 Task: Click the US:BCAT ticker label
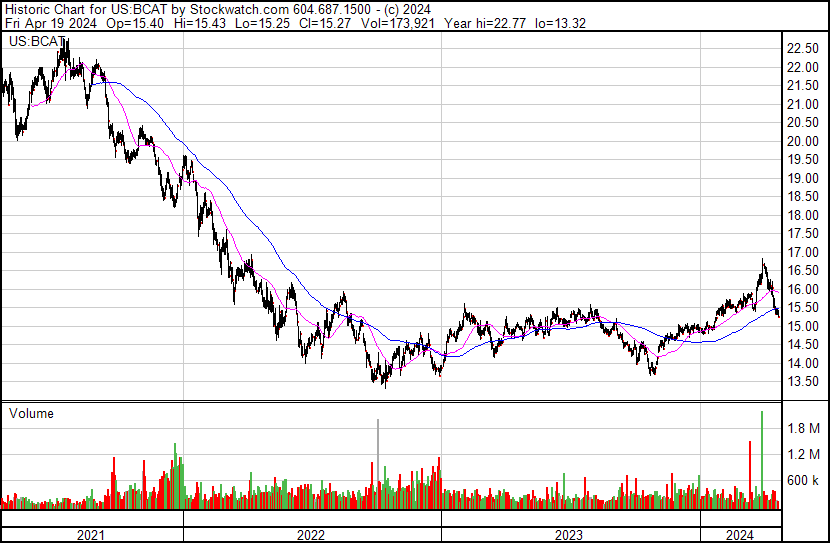pyautogui.click(x=37, y=42)
